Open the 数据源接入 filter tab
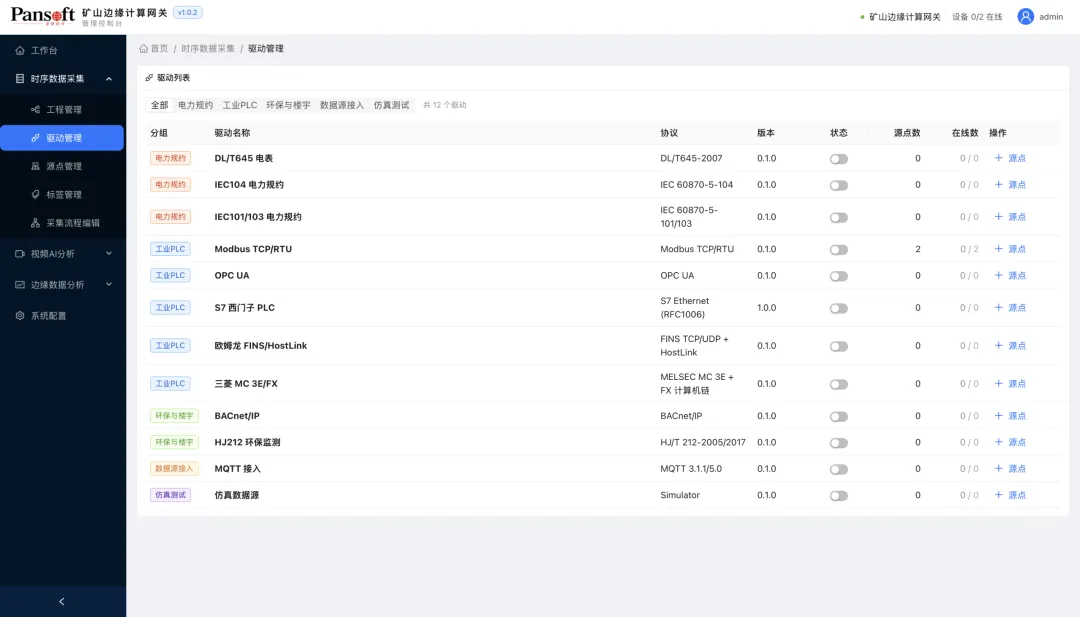Screen dimensions: 1080x617 (342, 105)
